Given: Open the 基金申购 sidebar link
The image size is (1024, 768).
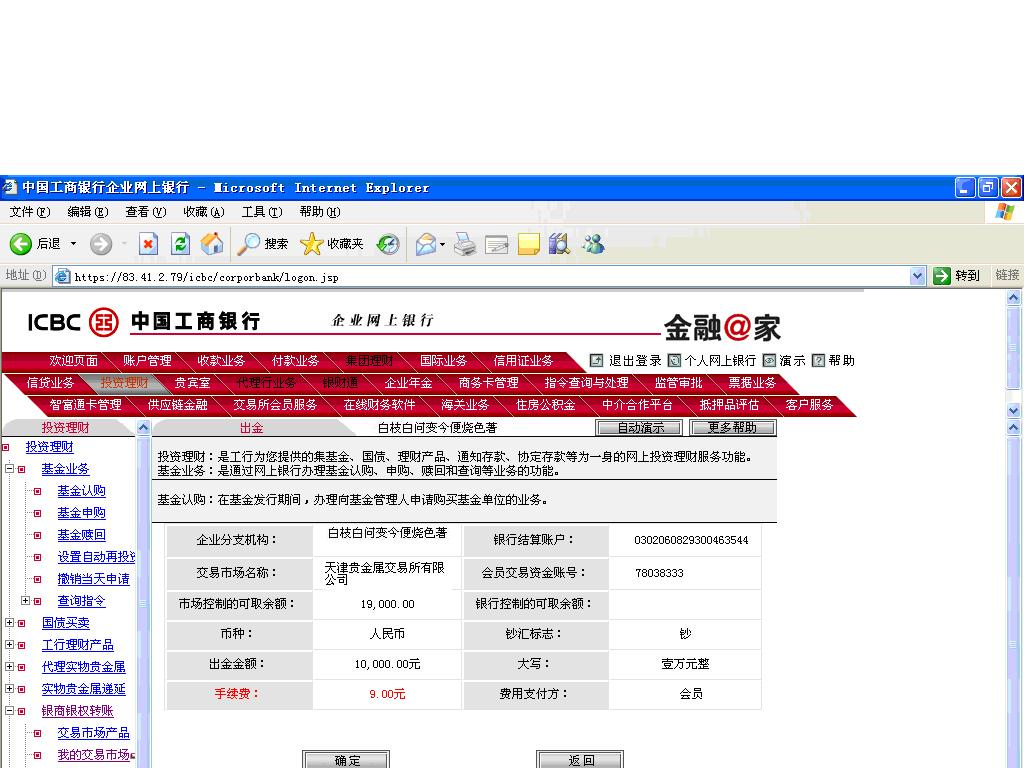Looking at the screenshot, I should (81, 513).
